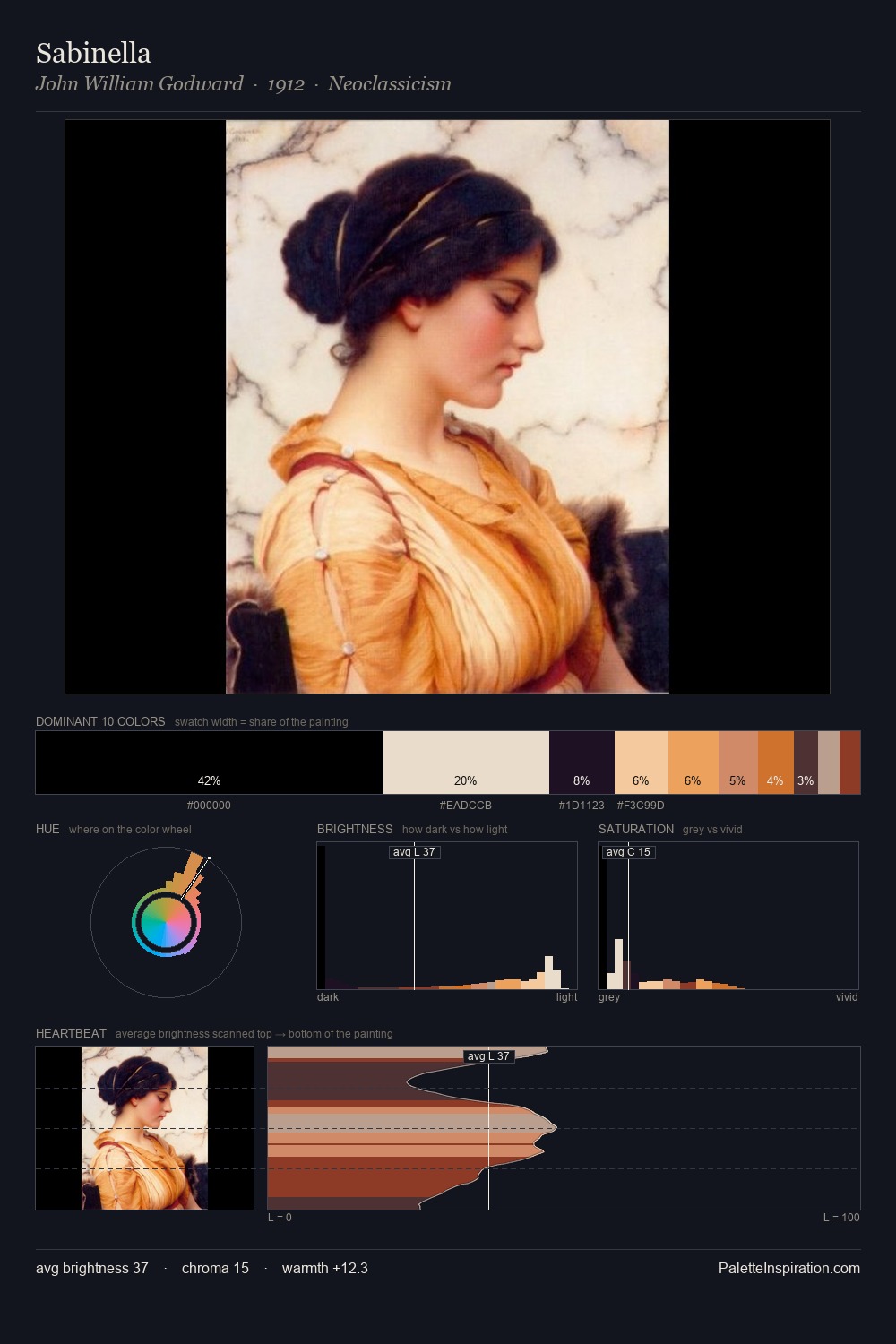This screenshot has height=1344, width=896.
Task: Click 'avg L 37' marker in Brightness histogram
Action: [x=414, y=851]
